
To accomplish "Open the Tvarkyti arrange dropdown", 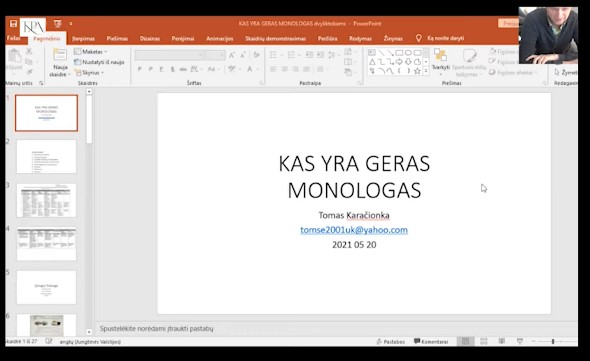I will (x=441, y=62).
